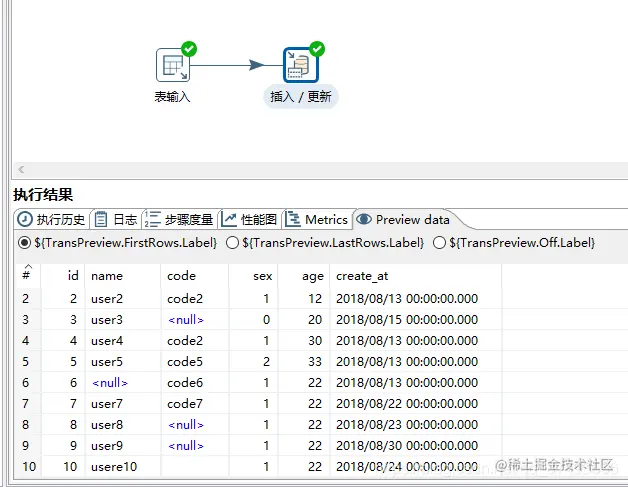Click the id column header
628x487 pixels.
63,276
